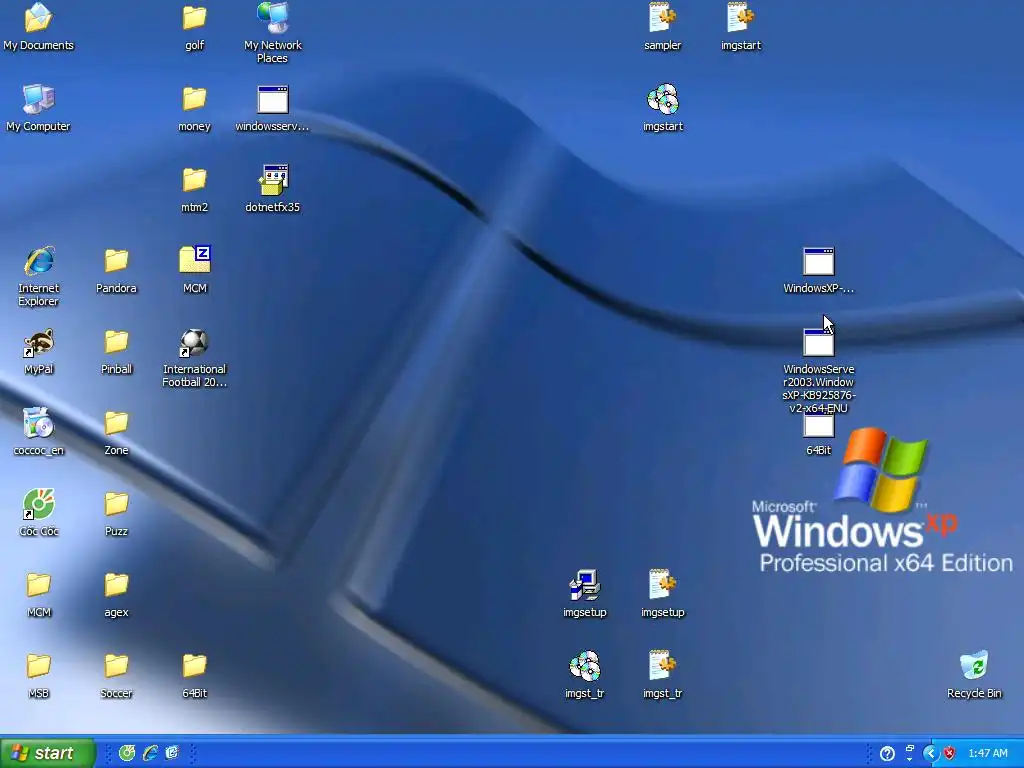Click the small restore icon in the taskbar

pos(909,749)
